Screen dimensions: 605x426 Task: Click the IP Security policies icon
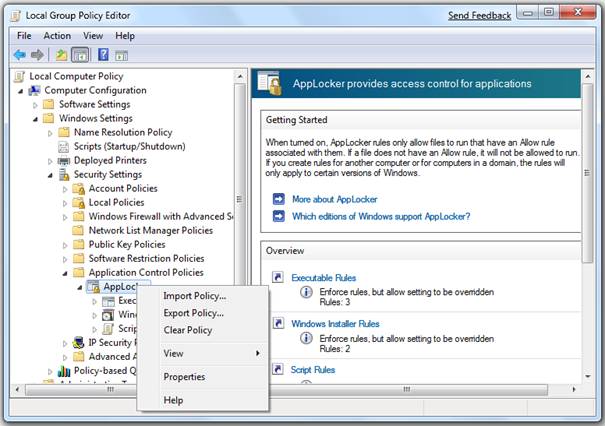78,342
